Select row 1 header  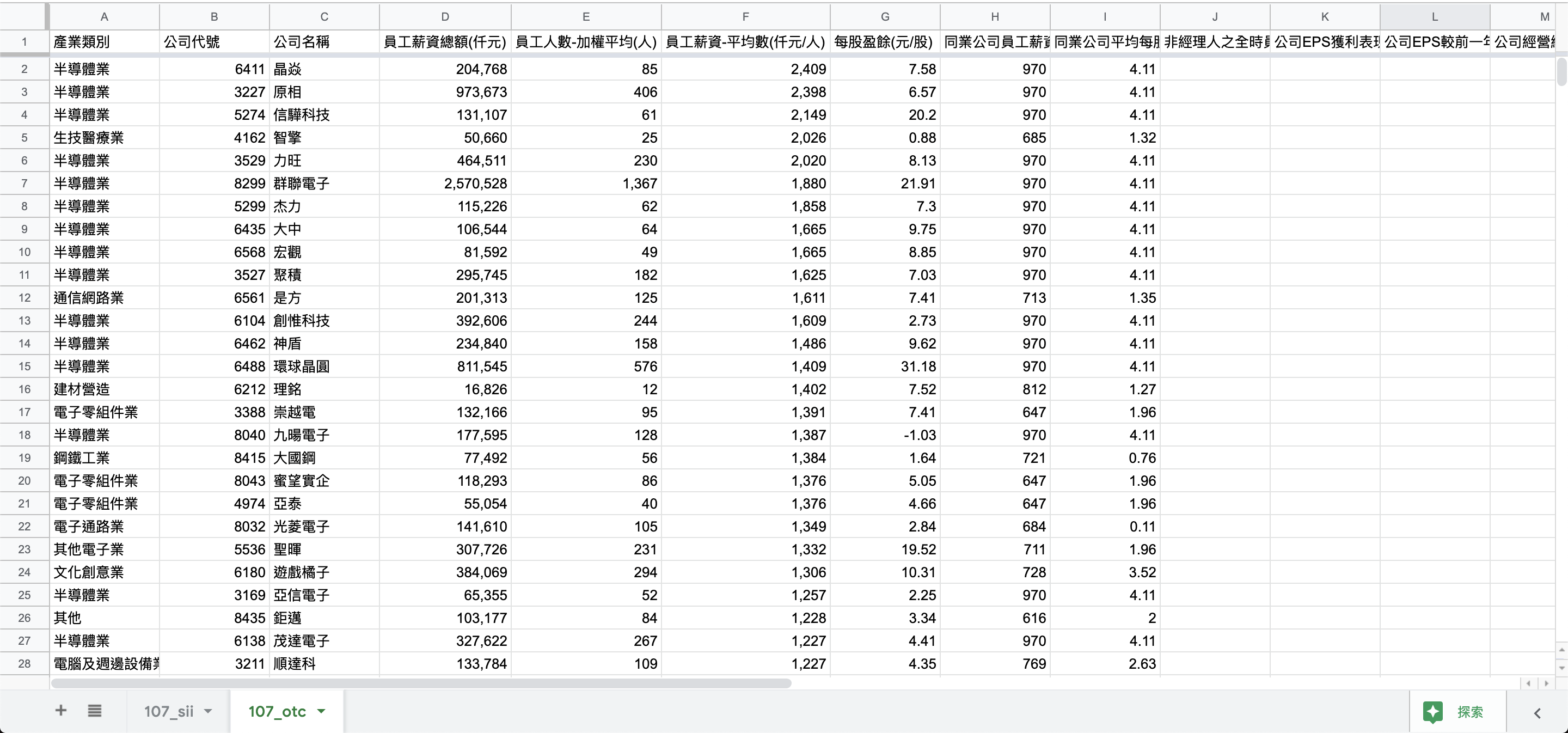24,42
